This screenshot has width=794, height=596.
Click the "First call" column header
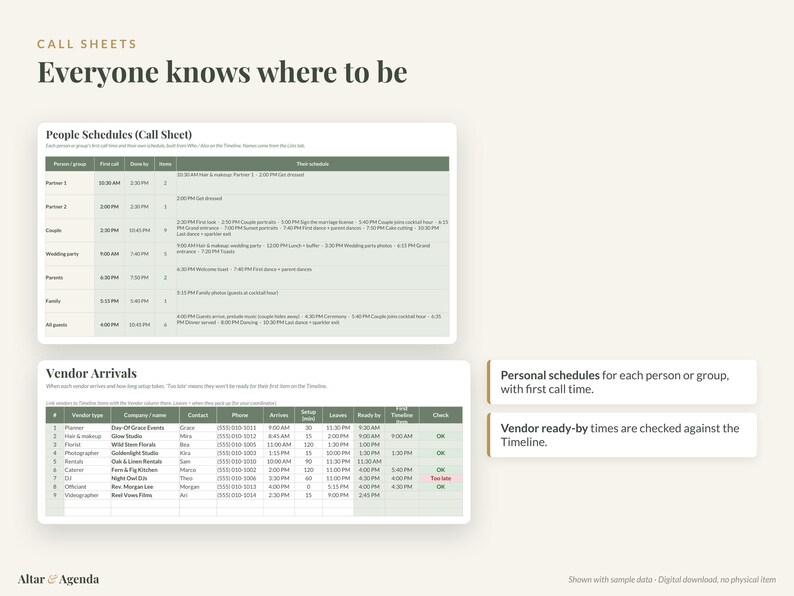(109, 164)
